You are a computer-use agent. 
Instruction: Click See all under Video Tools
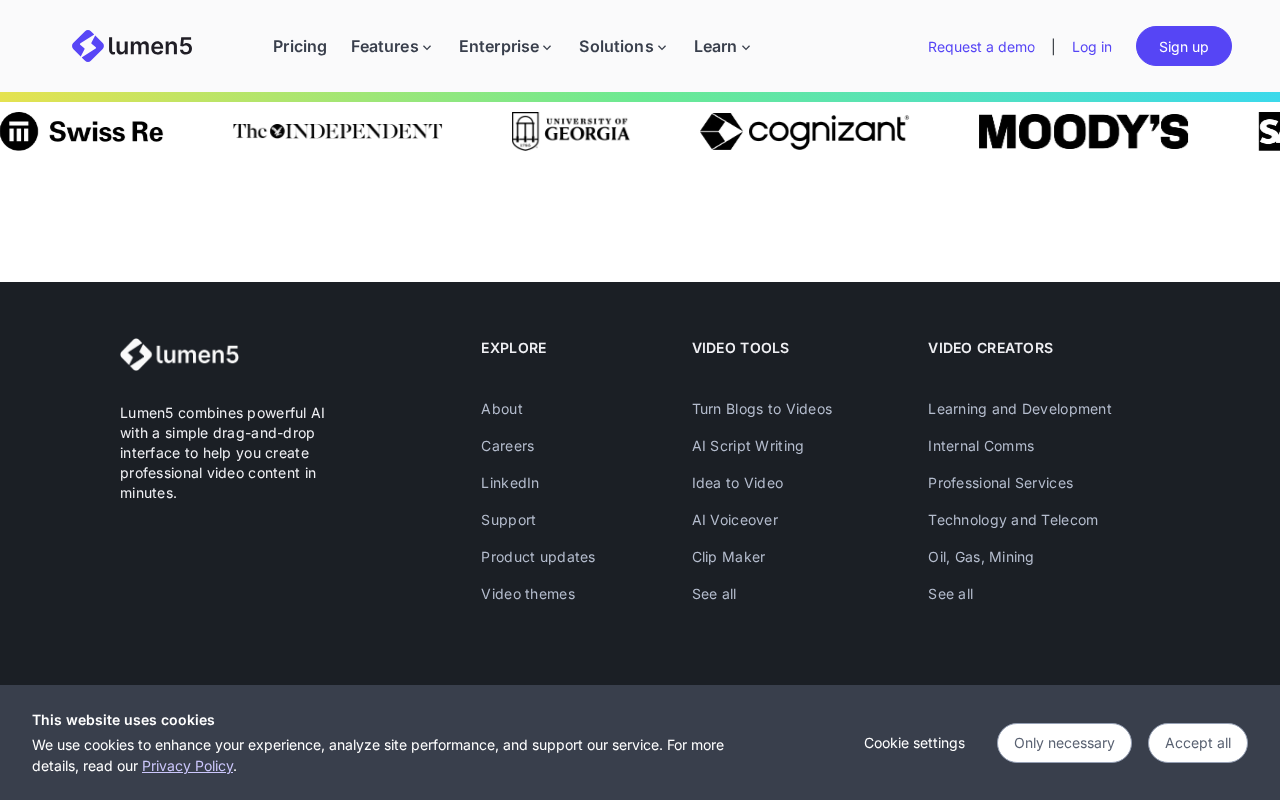pyautogui.click(x=714, y=594)
